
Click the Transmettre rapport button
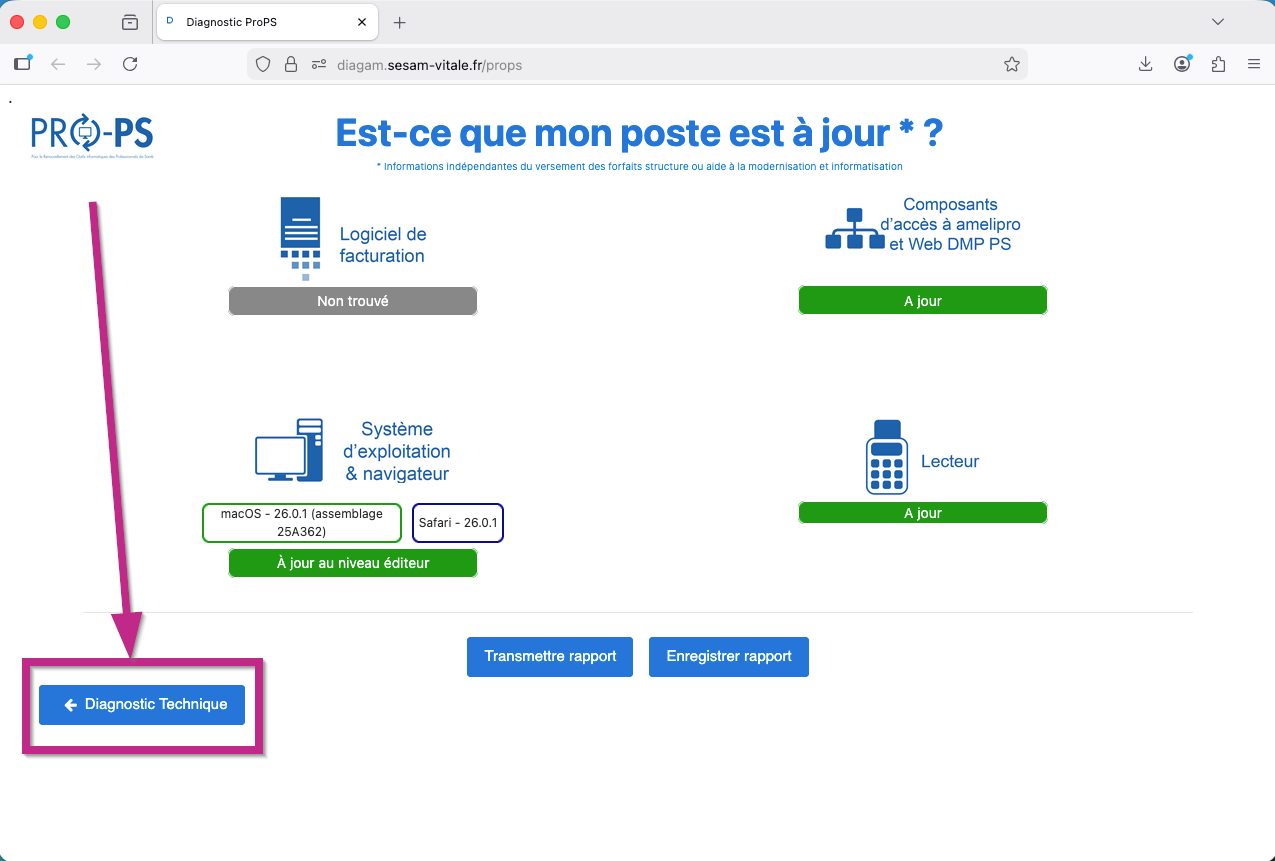tap(550, 657)
